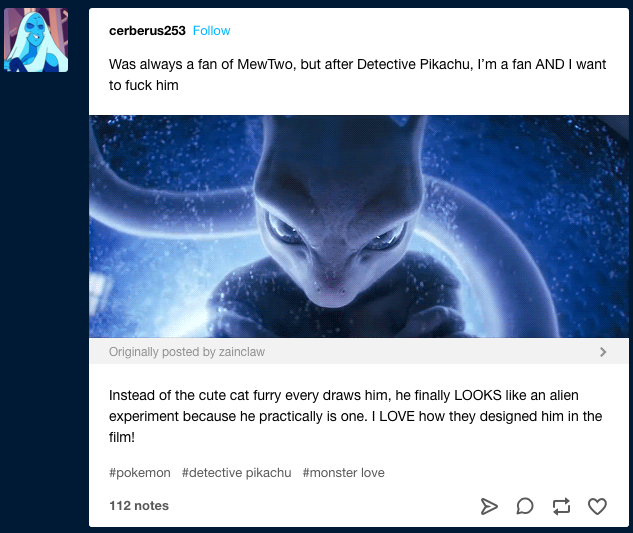Click the dark blue background beside the post

pyautogui.click(x=44, y=283)
